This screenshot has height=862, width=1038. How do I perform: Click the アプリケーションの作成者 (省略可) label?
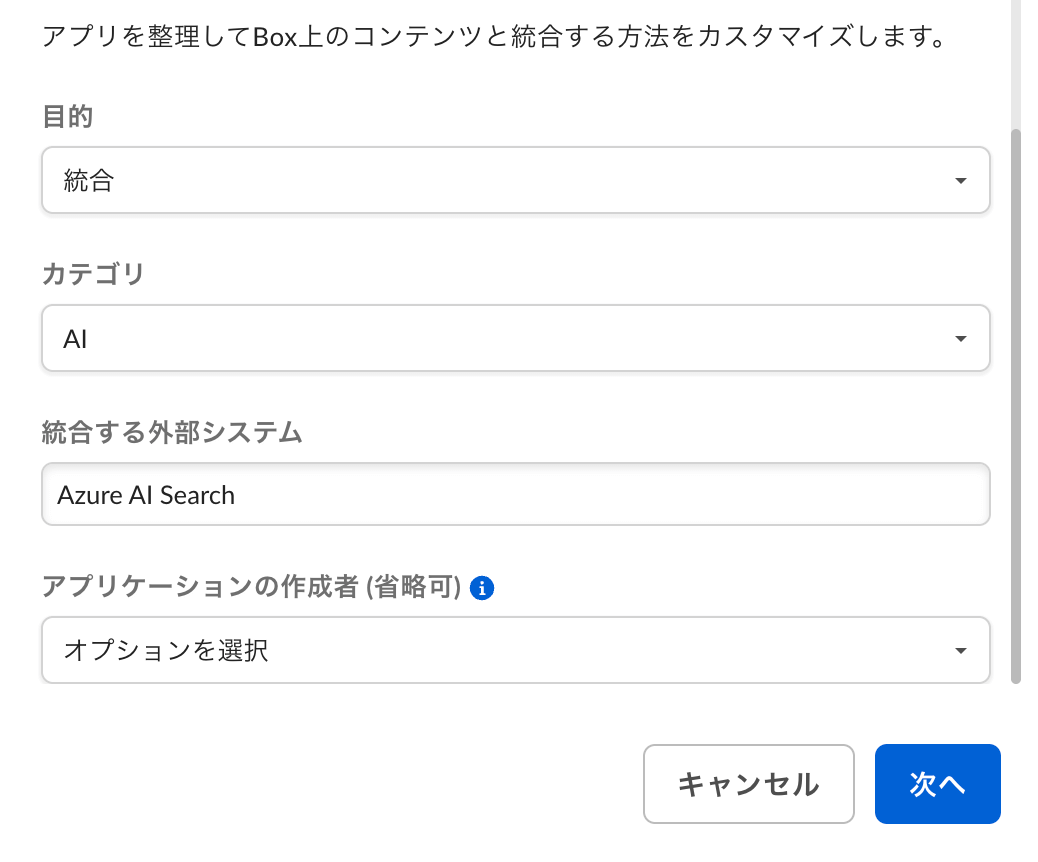[x=250, y=588]
